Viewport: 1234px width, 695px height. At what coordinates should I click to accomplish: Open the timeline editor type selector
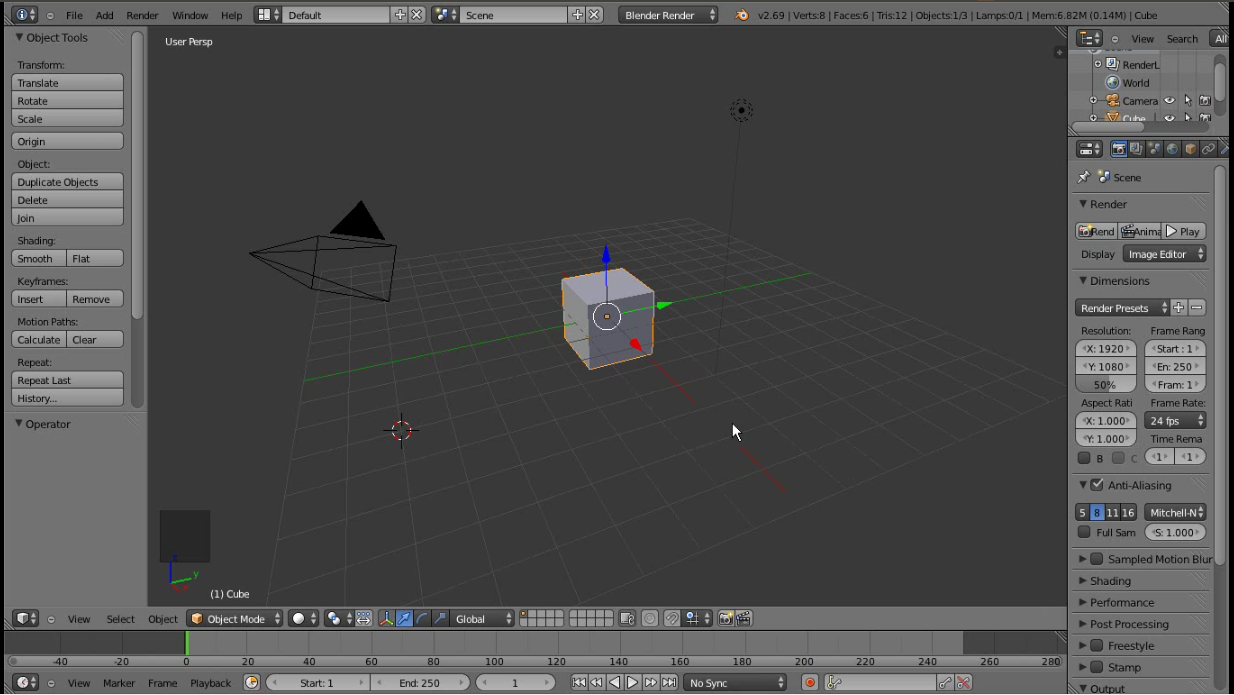click(x=26, y=683)
